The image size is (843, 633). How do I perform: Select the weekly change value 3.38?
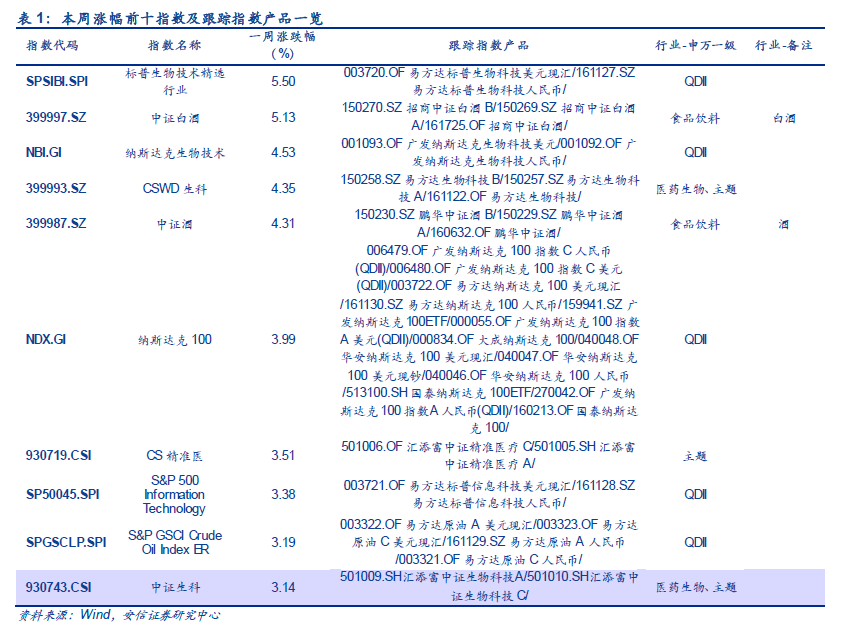coord(283,494)
